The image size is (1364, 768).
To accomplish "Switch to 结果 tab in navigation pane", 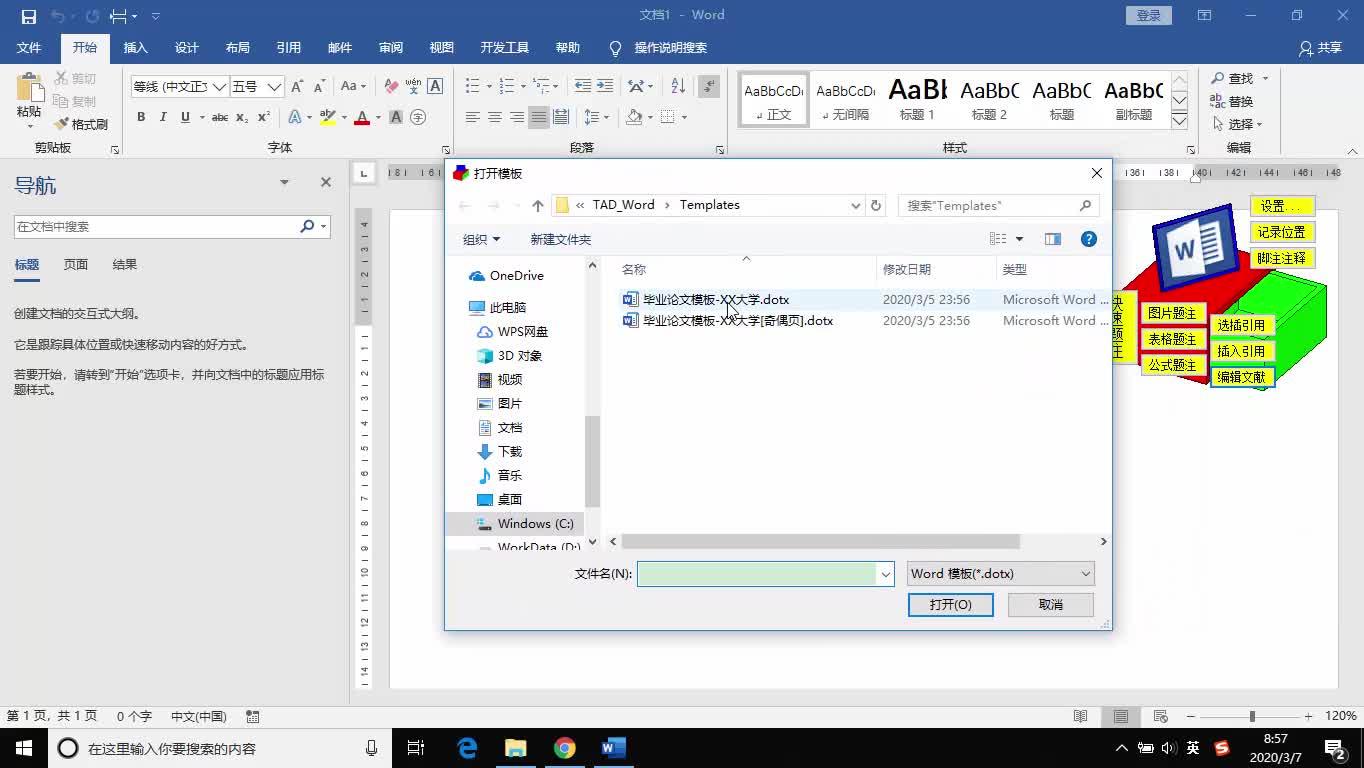I will (125, 264).
